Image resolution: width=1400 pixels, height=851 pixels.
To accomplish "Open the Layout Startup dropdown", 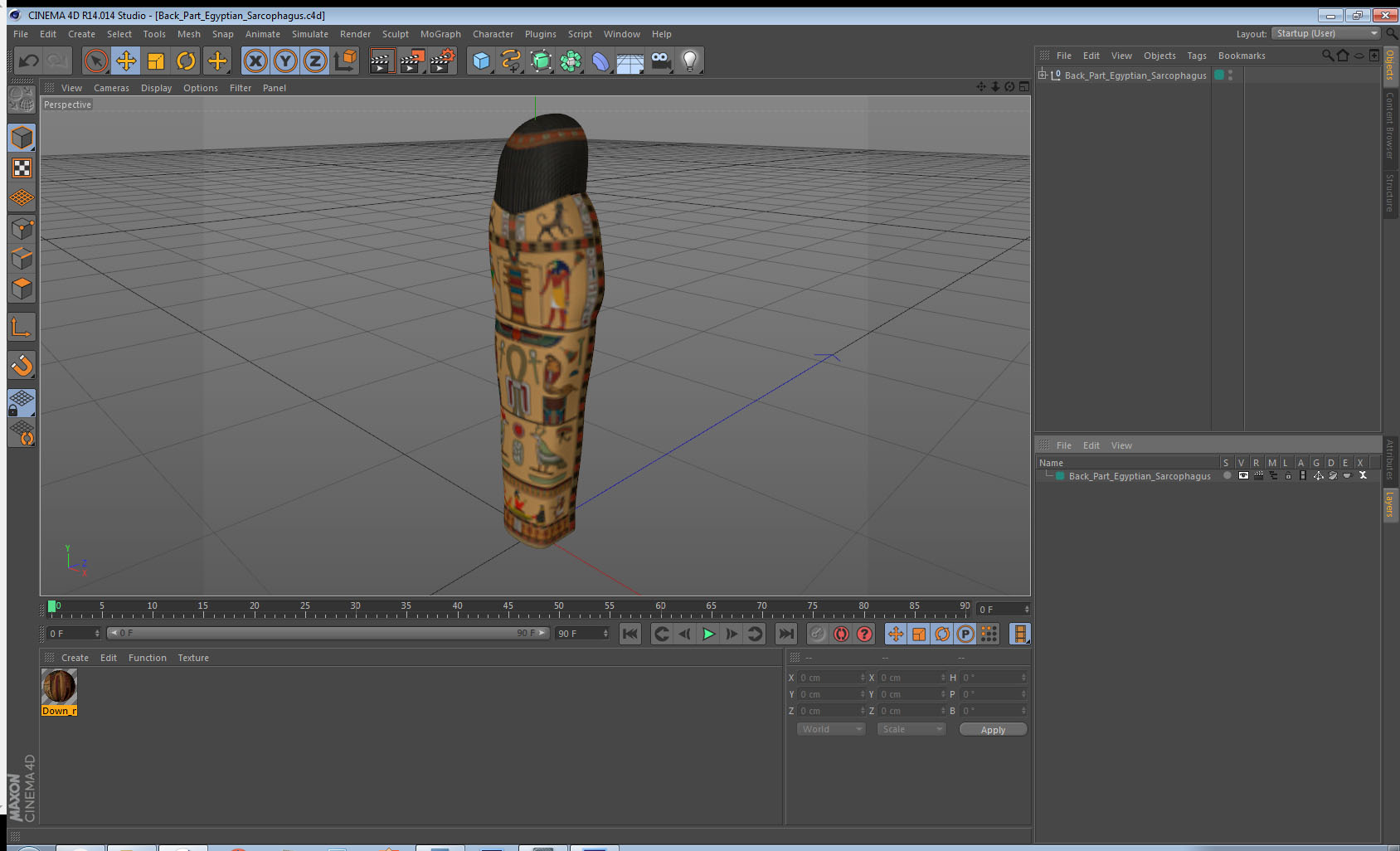I will 1326,33.
